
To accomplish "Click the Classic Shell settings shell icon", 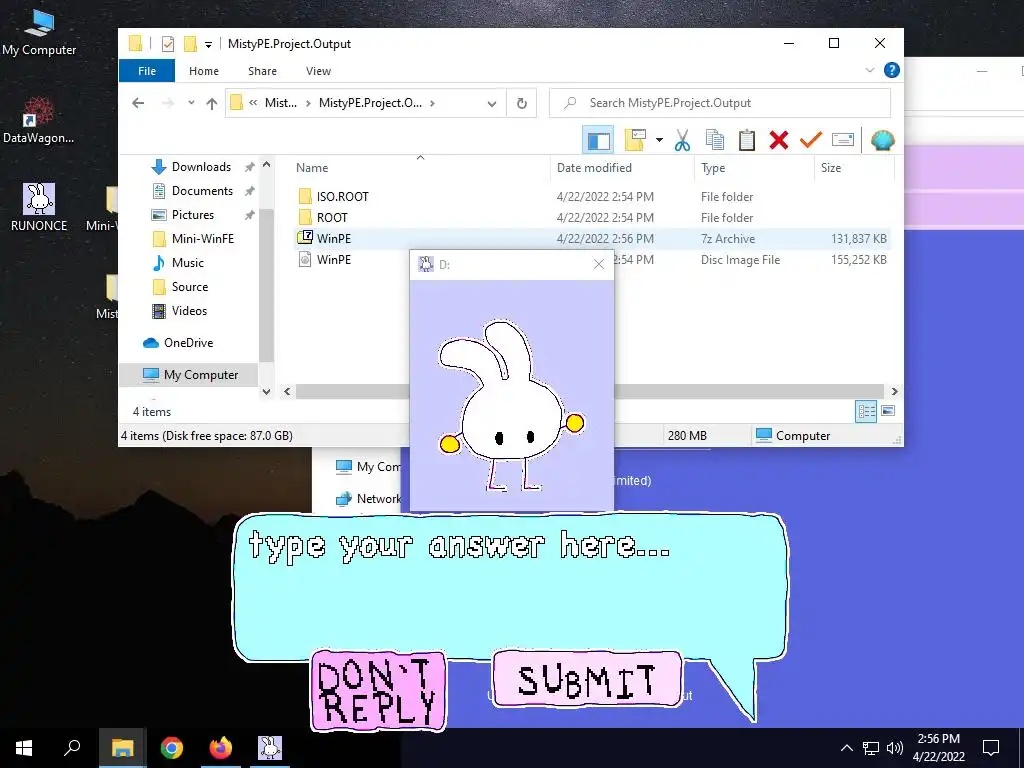I will click(x=882, y=140).
